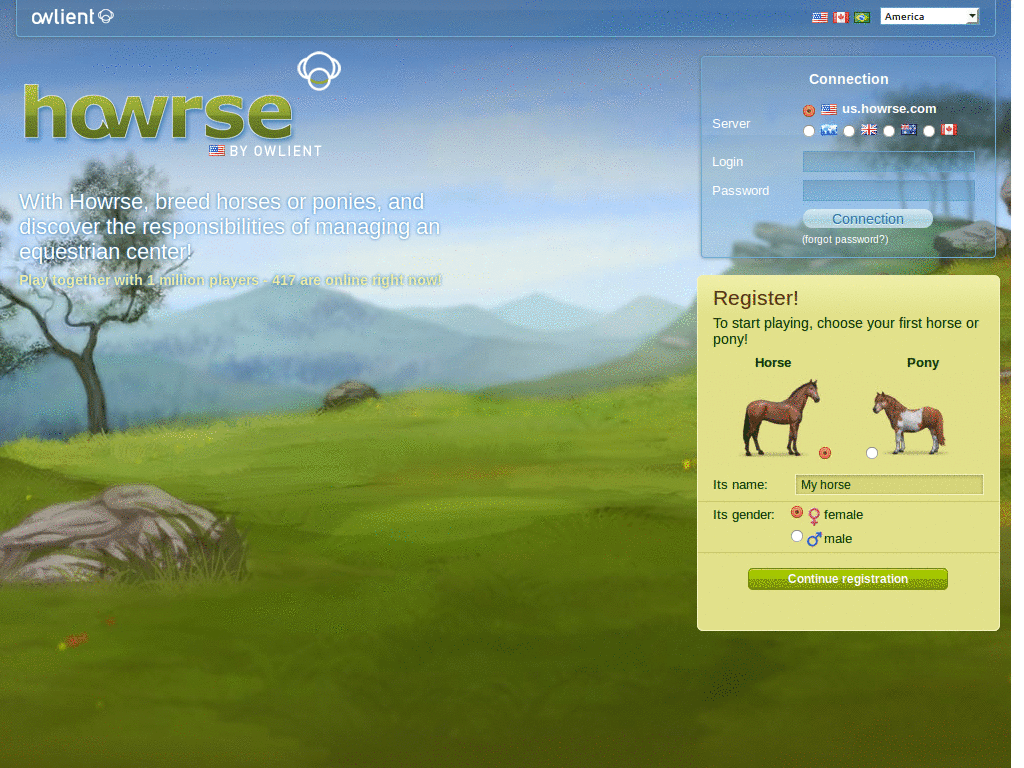Screen dimensions: 1024x768
Task: Click the 'BY OWLIENT' text
Action: tap(276, 151)
